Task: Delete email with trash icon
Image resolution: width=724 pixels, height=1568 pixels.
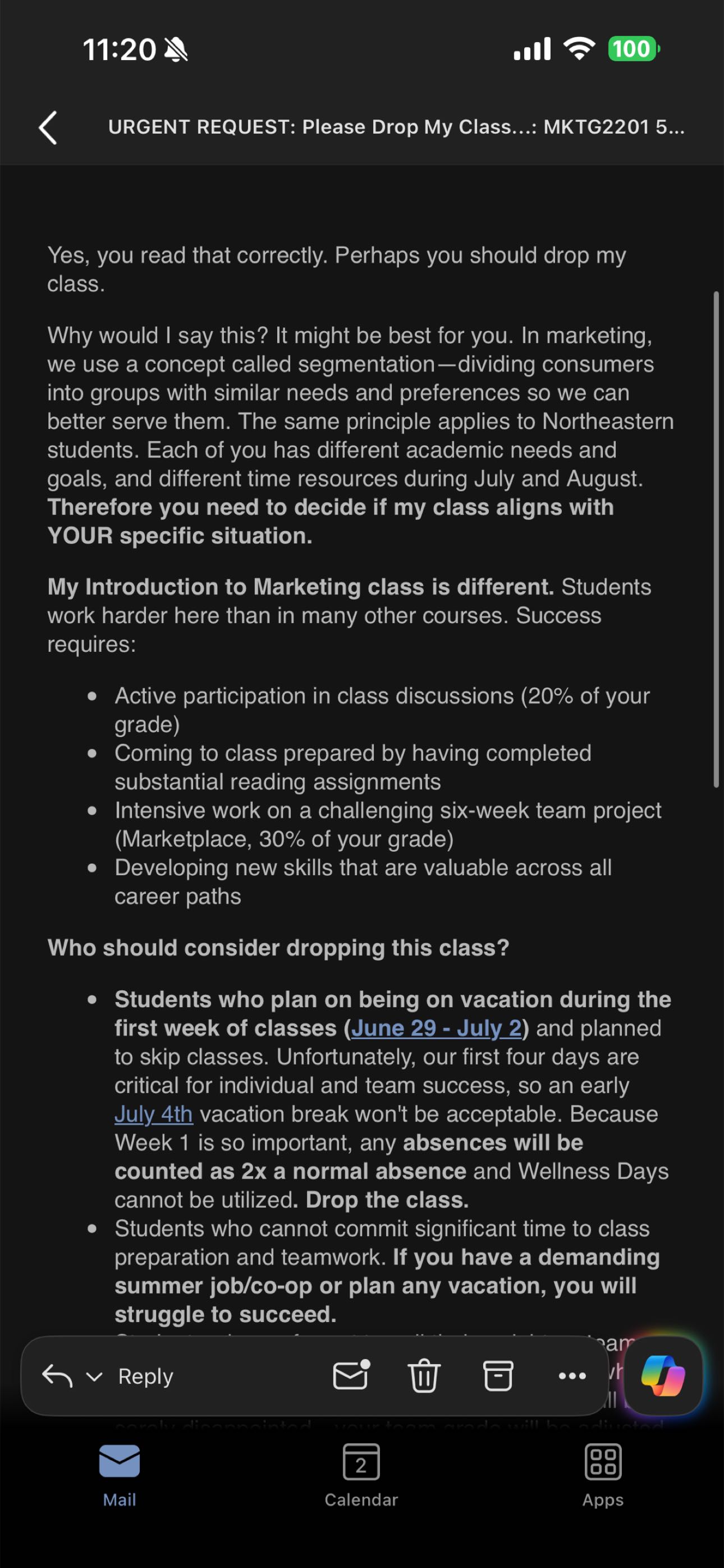Action: [424, 1375]
